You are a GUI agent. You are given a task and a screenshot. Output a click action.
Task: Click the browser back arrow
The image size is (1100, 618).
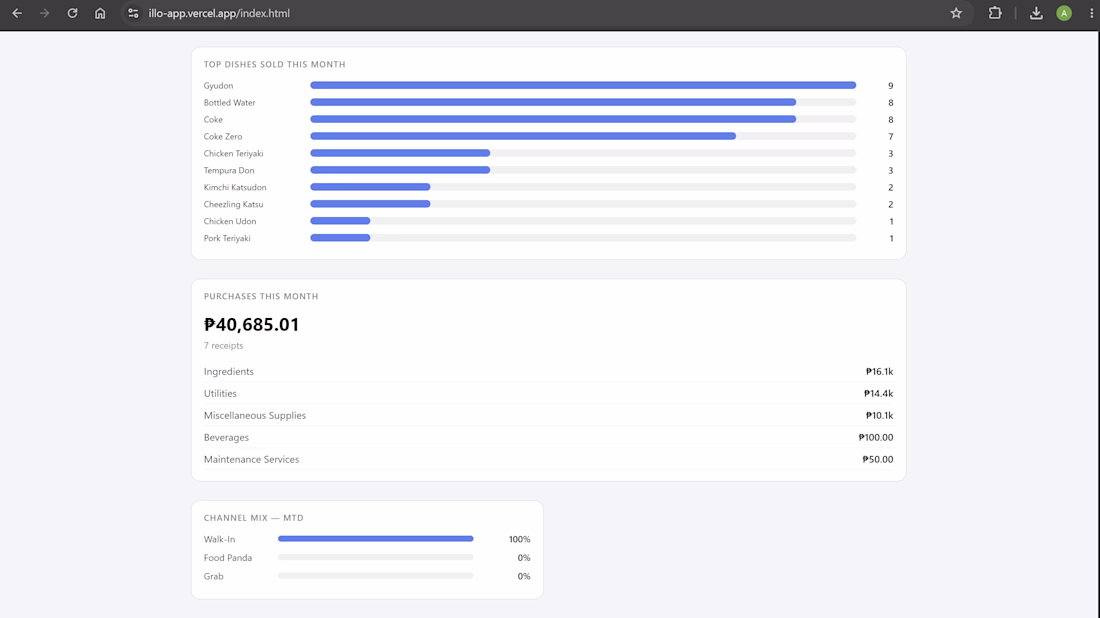pos(17,13)
